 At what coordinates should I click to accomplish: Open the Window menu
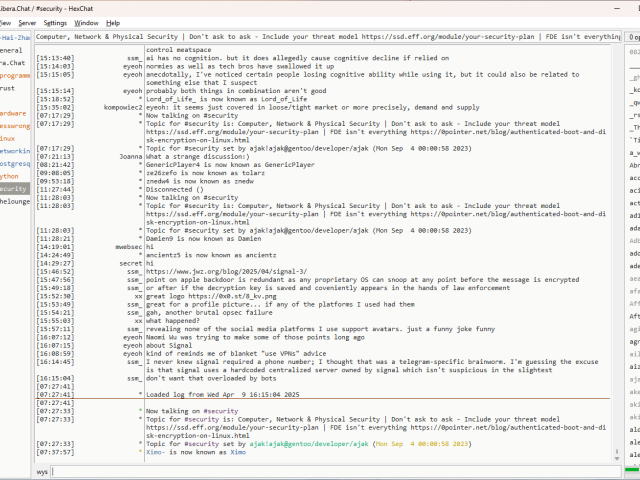[x=86, y=23]
